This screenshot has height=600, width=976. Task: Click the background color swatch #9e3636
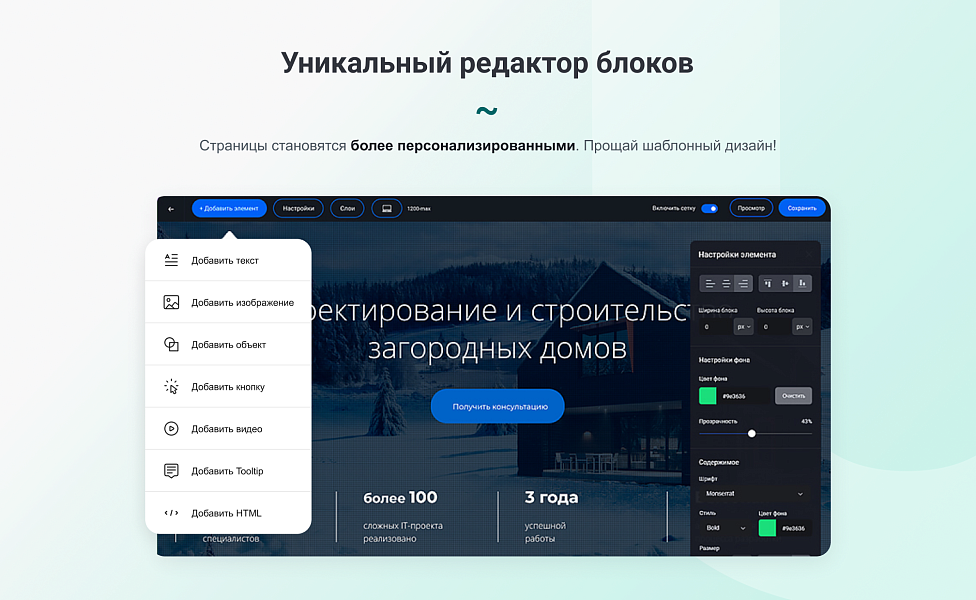707,395
